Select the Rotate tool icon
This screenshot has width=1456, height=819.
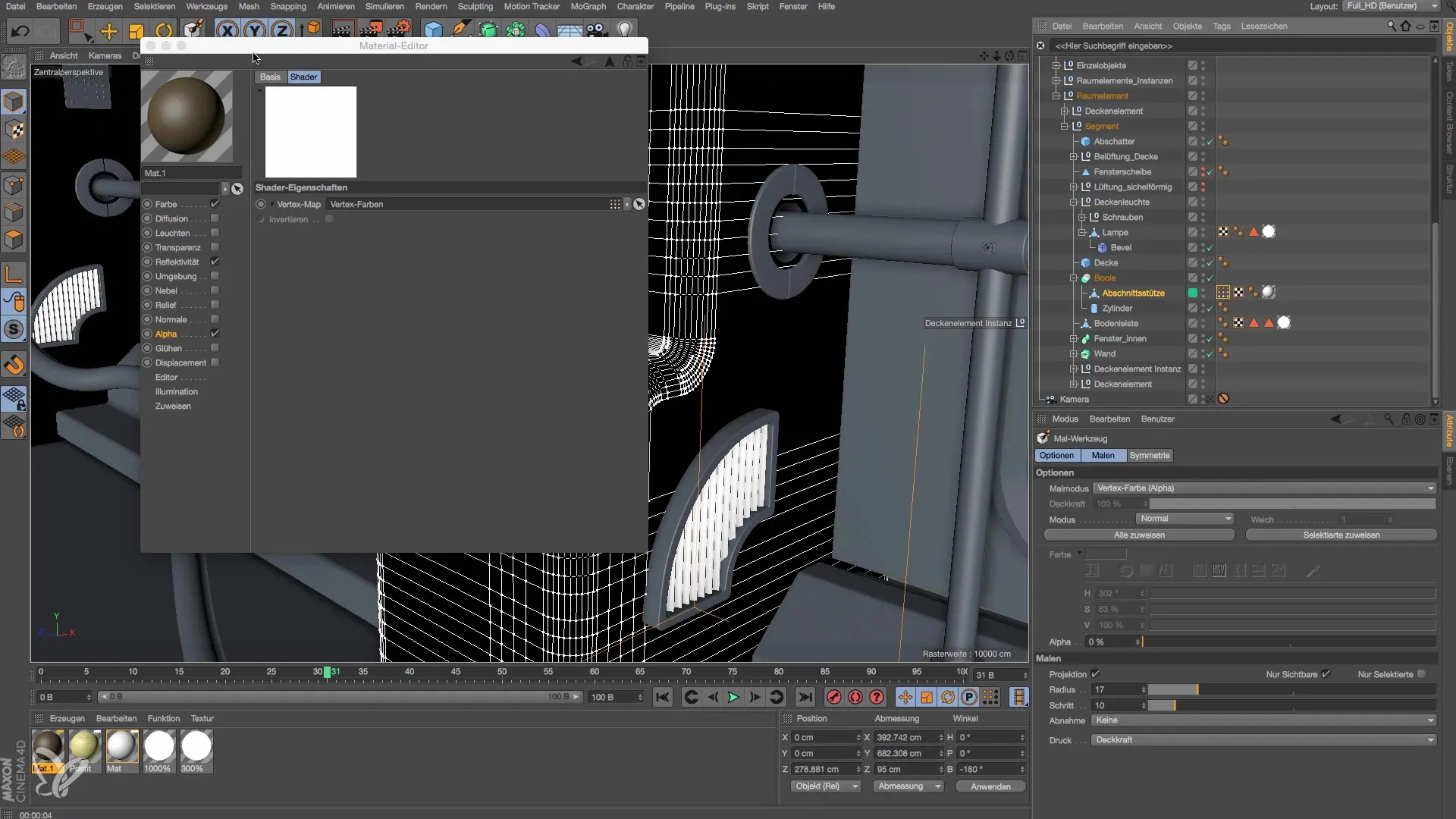click(164, 31)
